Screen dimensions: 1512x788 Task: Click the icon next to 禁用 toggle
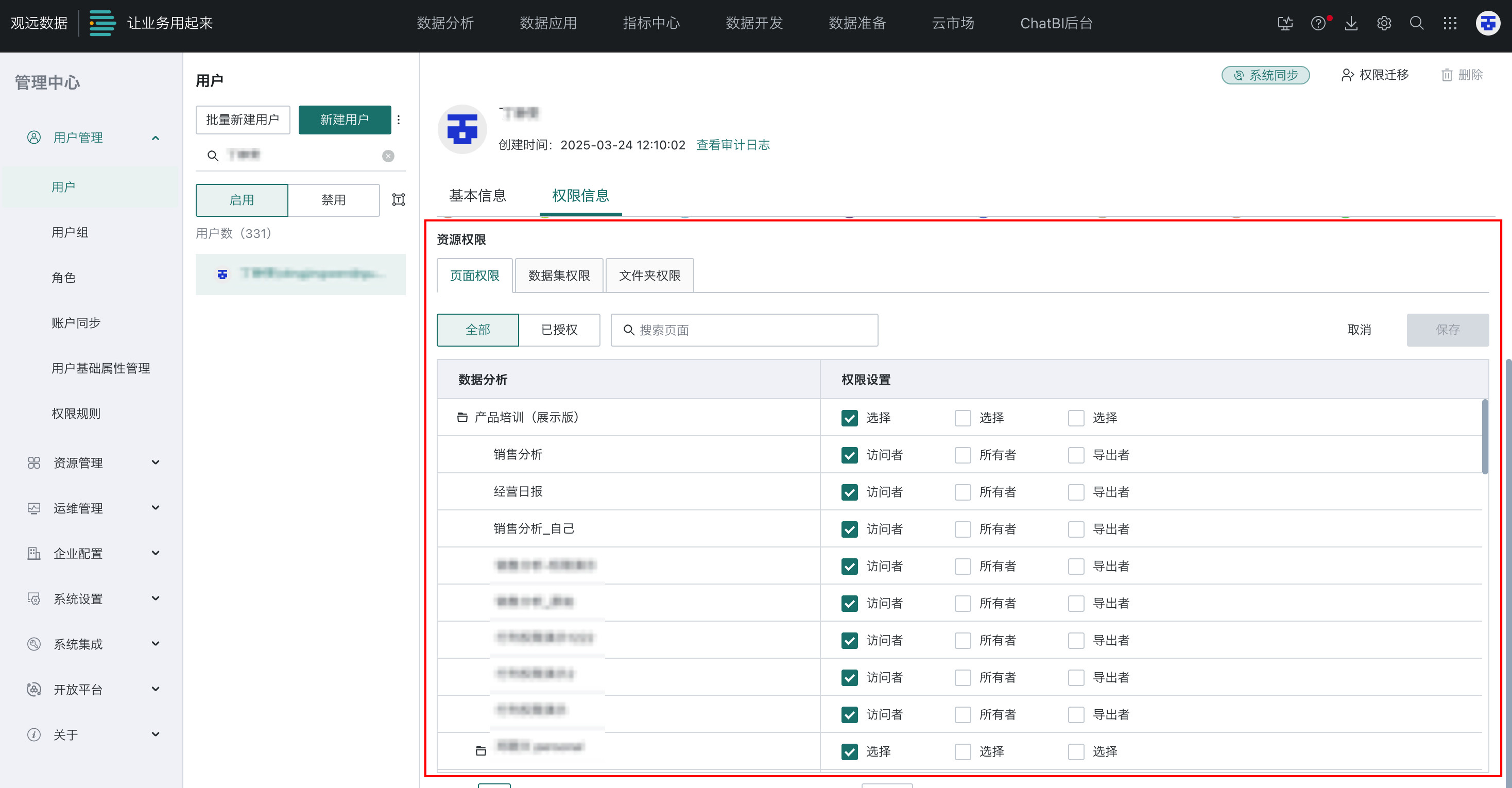(x=399, y=200)
